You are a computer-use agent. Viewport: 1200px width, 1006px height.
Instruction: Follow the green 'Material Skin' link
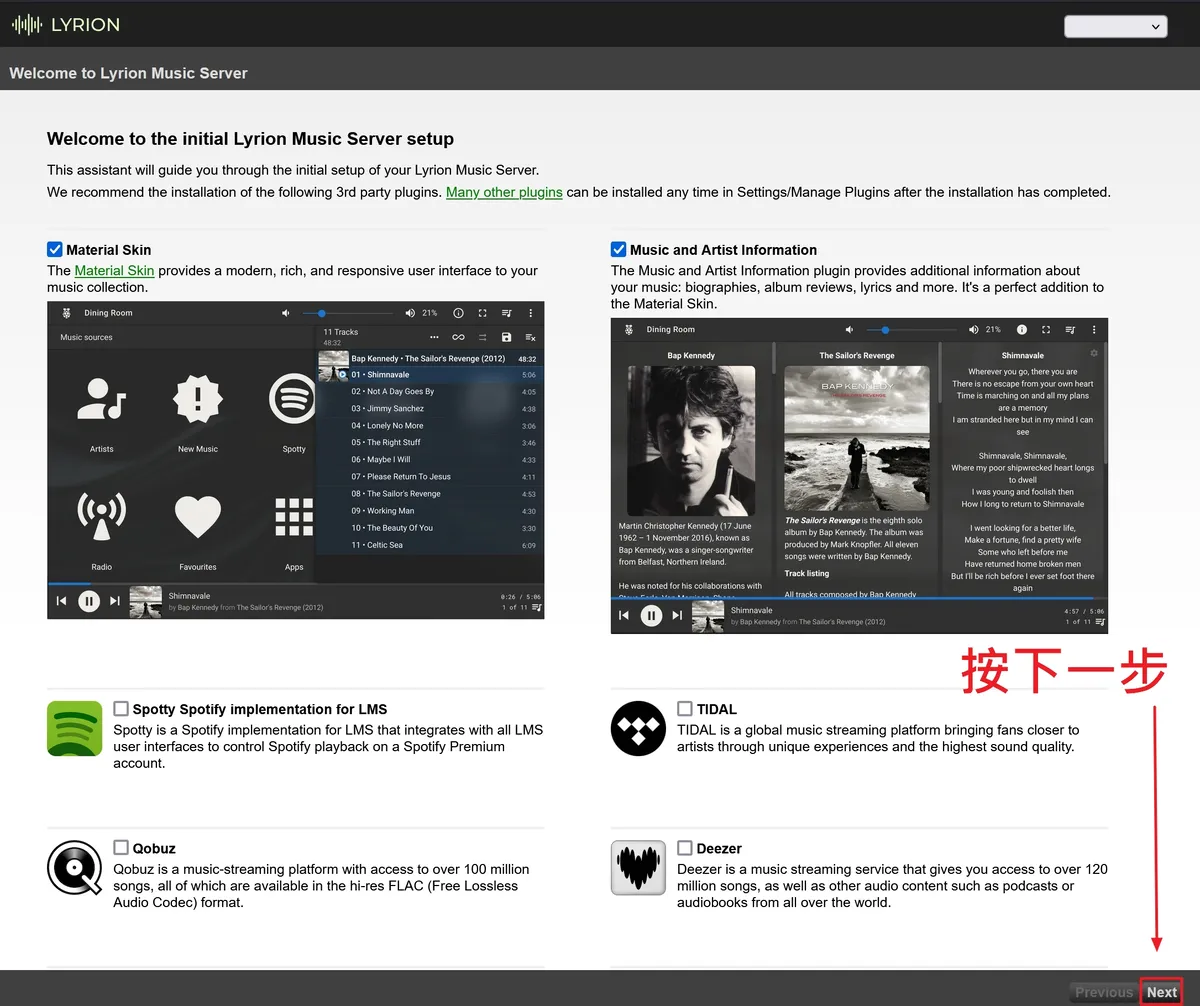[x=114, y=270]
